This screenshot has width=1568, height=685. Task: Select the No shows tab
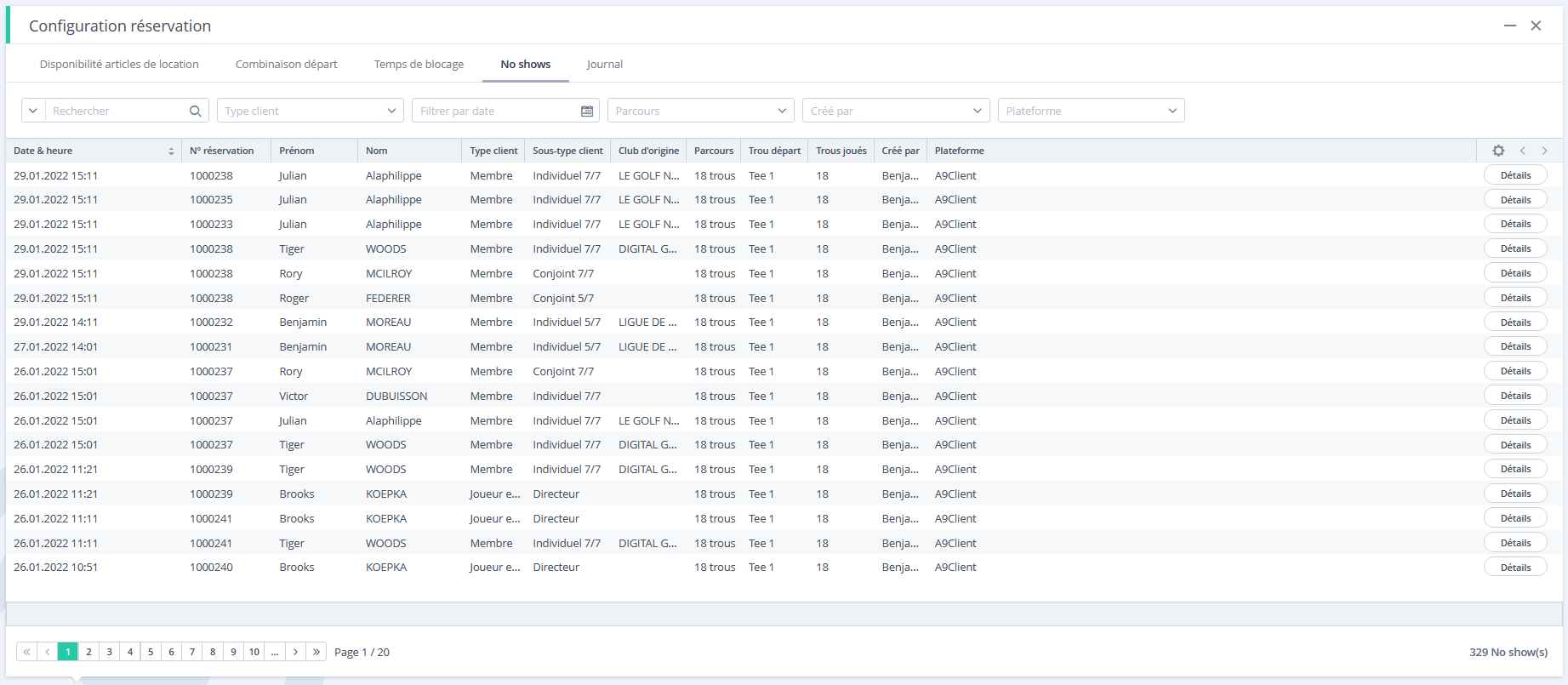coord(526,64)
